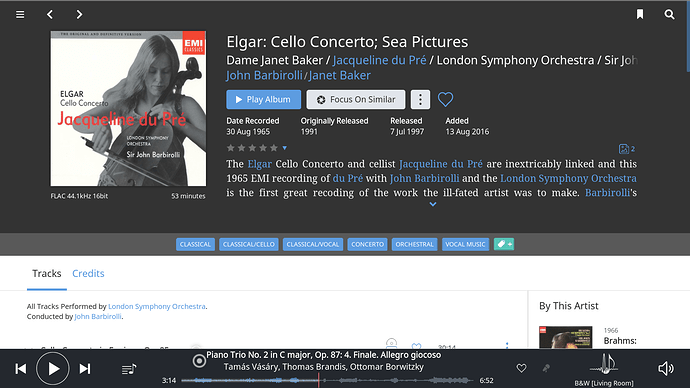The width and height of the screenshot is (690, 388).
Task: Open the hamburger navigation menu
Action: (20, 15)
